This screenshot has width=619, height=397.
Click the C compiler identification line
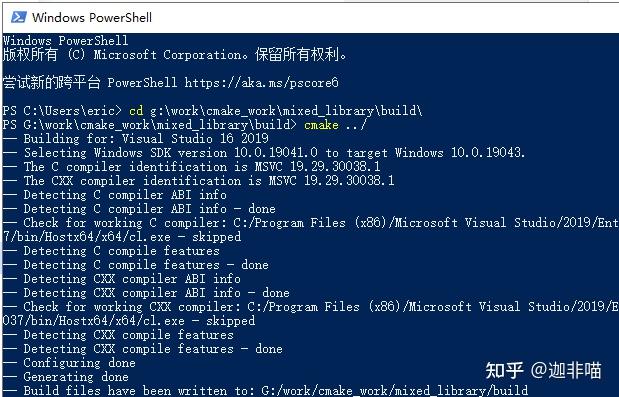pyautogui.click(x=192, y=167)
